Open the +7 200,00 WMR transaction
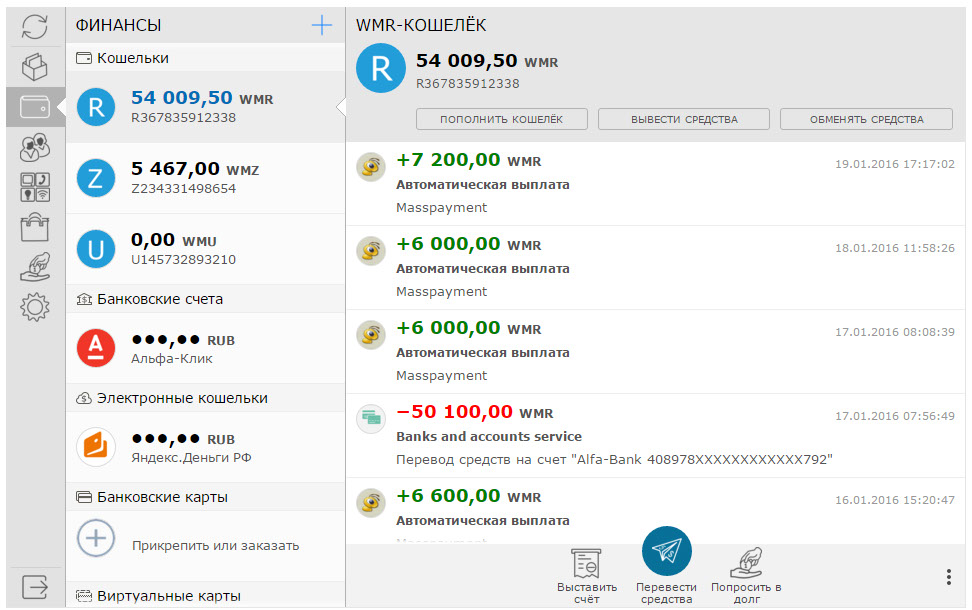972x610 pixels. (x=655, y=183)
